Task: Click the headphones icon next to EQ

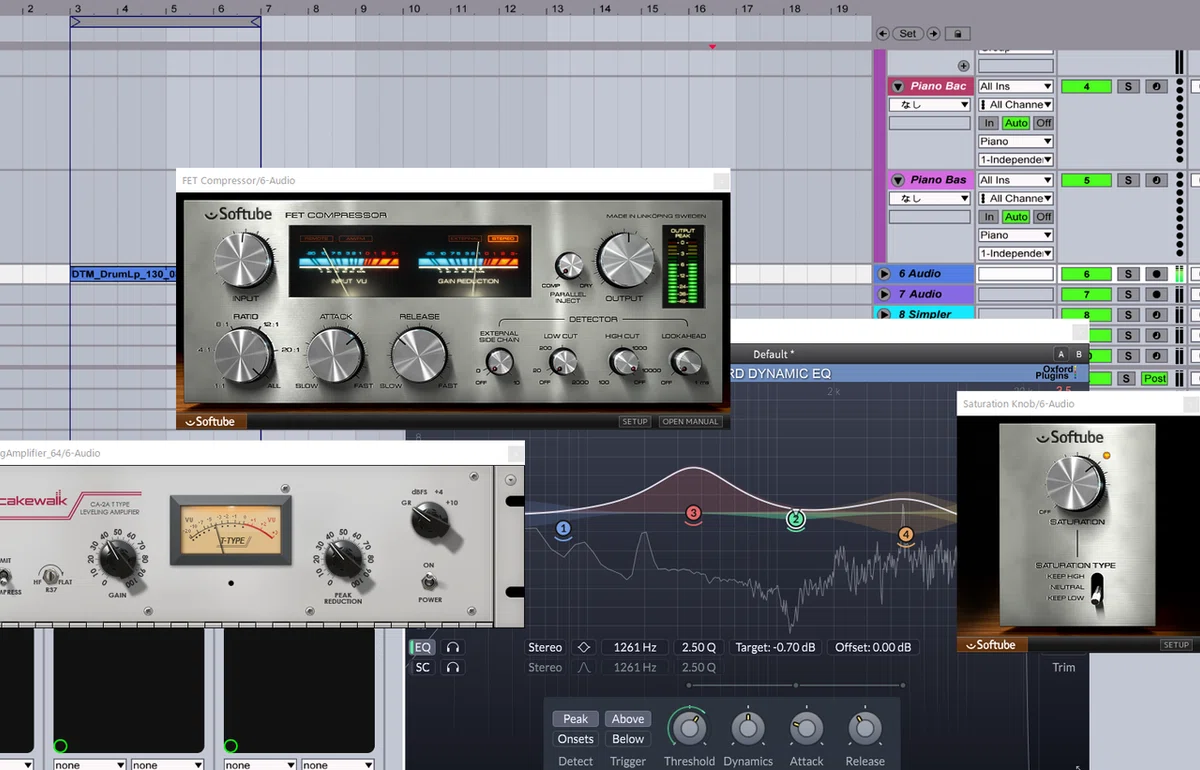Action: [x=453, y=647]
